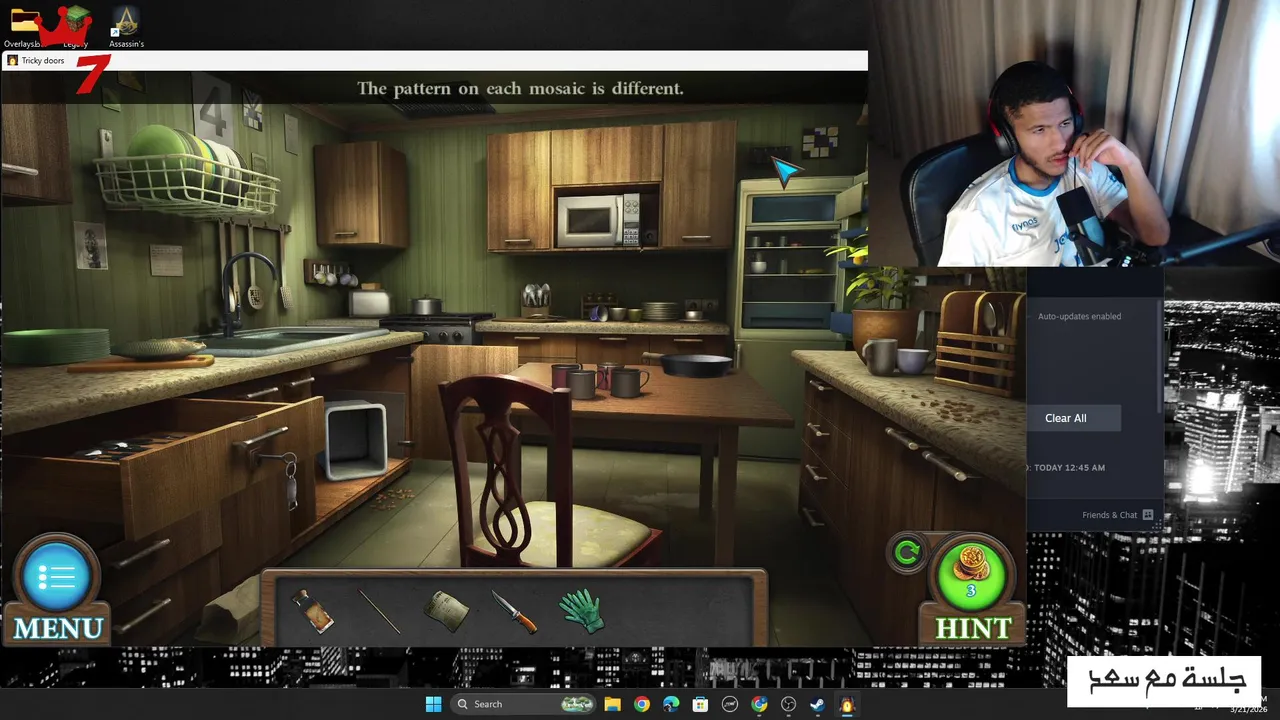The image size is (1280, 720).
Task: Open Microsoft Store from the taskbar
Action: pyautogui.click(x=700, y=704)
